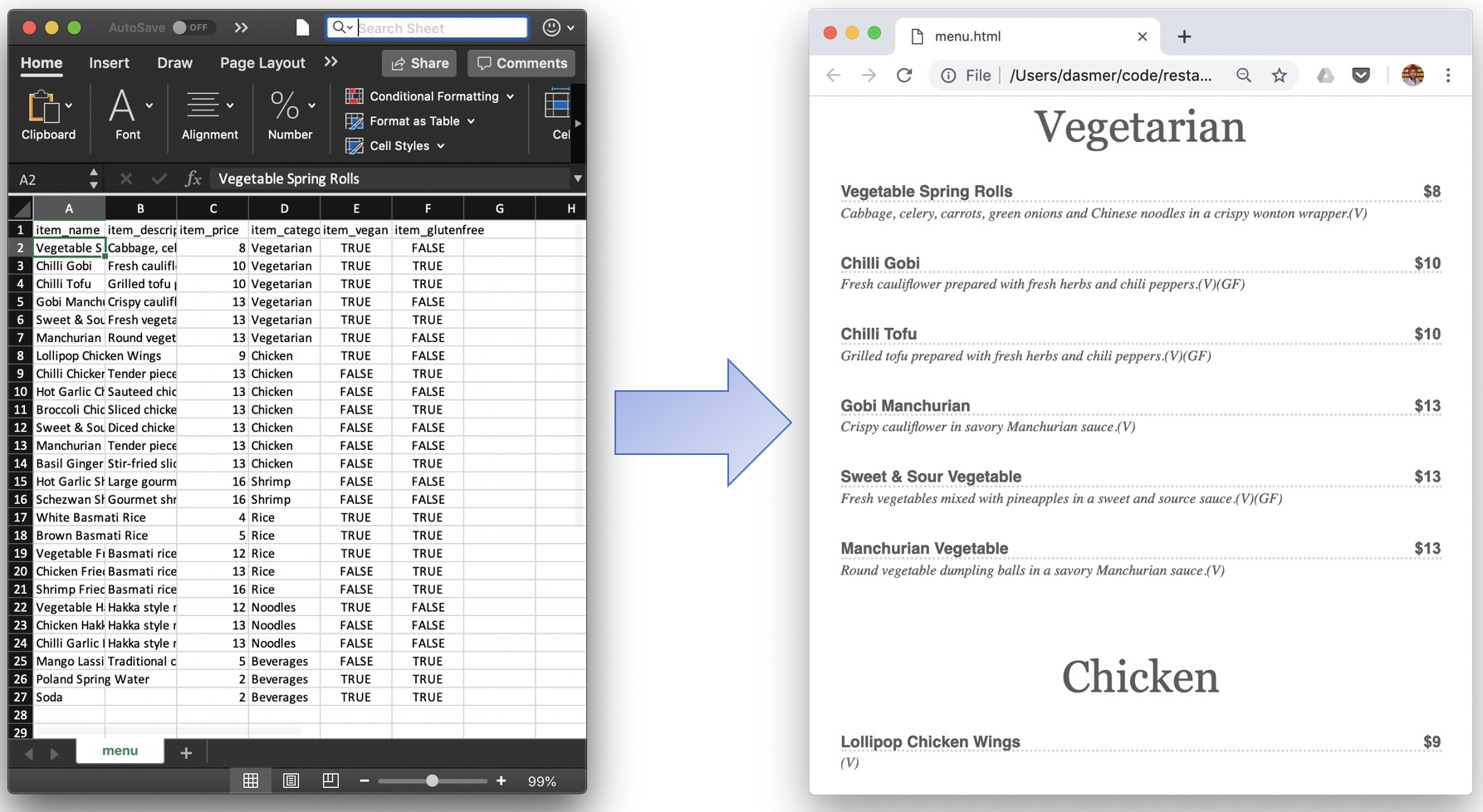Reload the menu.html page
1483x812 pixels.
(x=904, y=76)
